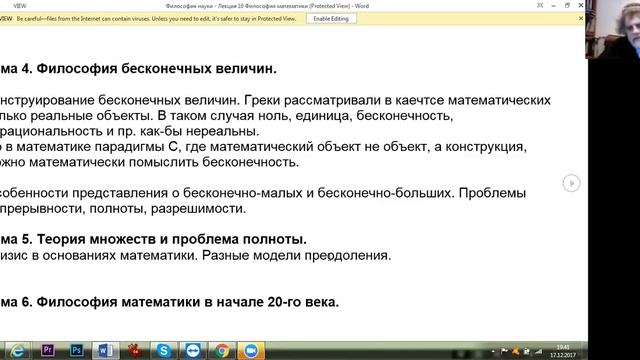Click the text 'Разные модели преодоления.'
This screenshot has height=360, width=640.
tap(297, 256)
